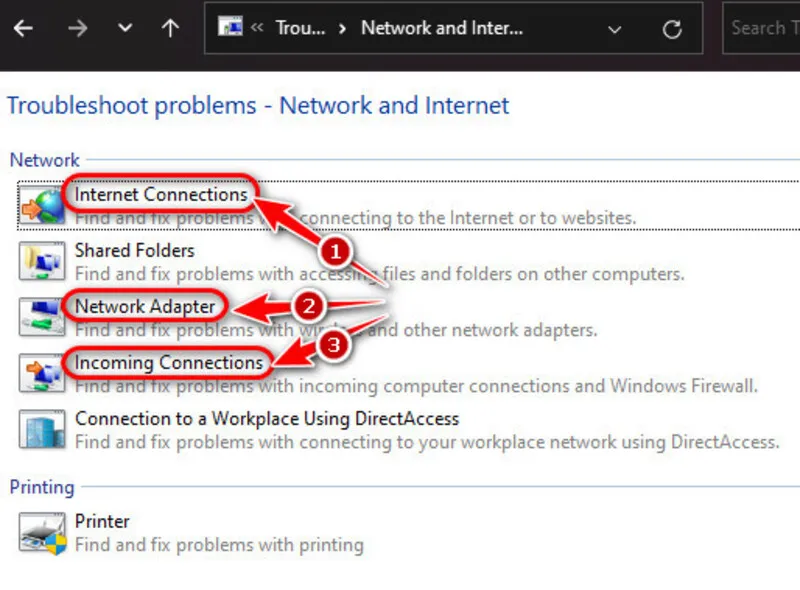Click the Search Troubleshooting input box
Viewport: 800px width, 590px height.
point(762,28)
